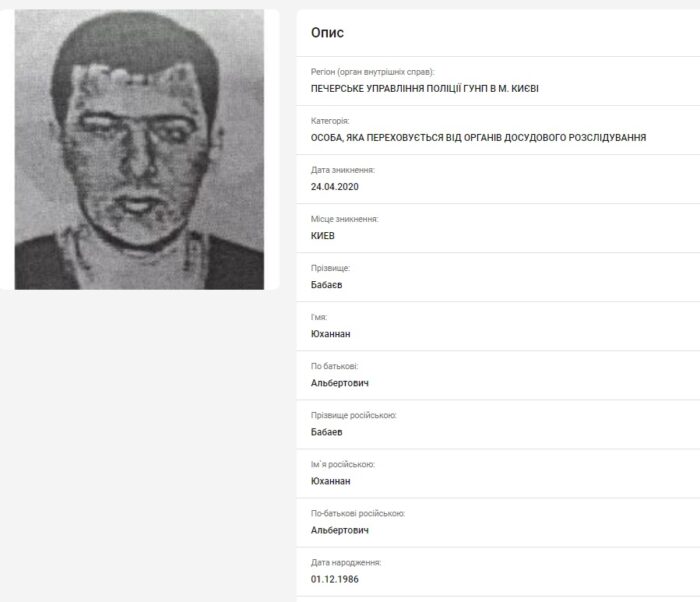
Task: Click the 'Опис' section heading
Action: [x=327, y=33]
